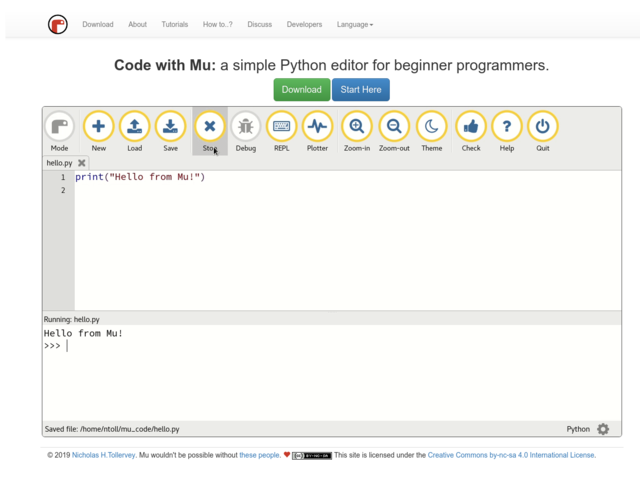The height and width of the screenshot is (480, 640).
Task: Open the settings gear in the status bar
Action: click(x=603, y=429)
